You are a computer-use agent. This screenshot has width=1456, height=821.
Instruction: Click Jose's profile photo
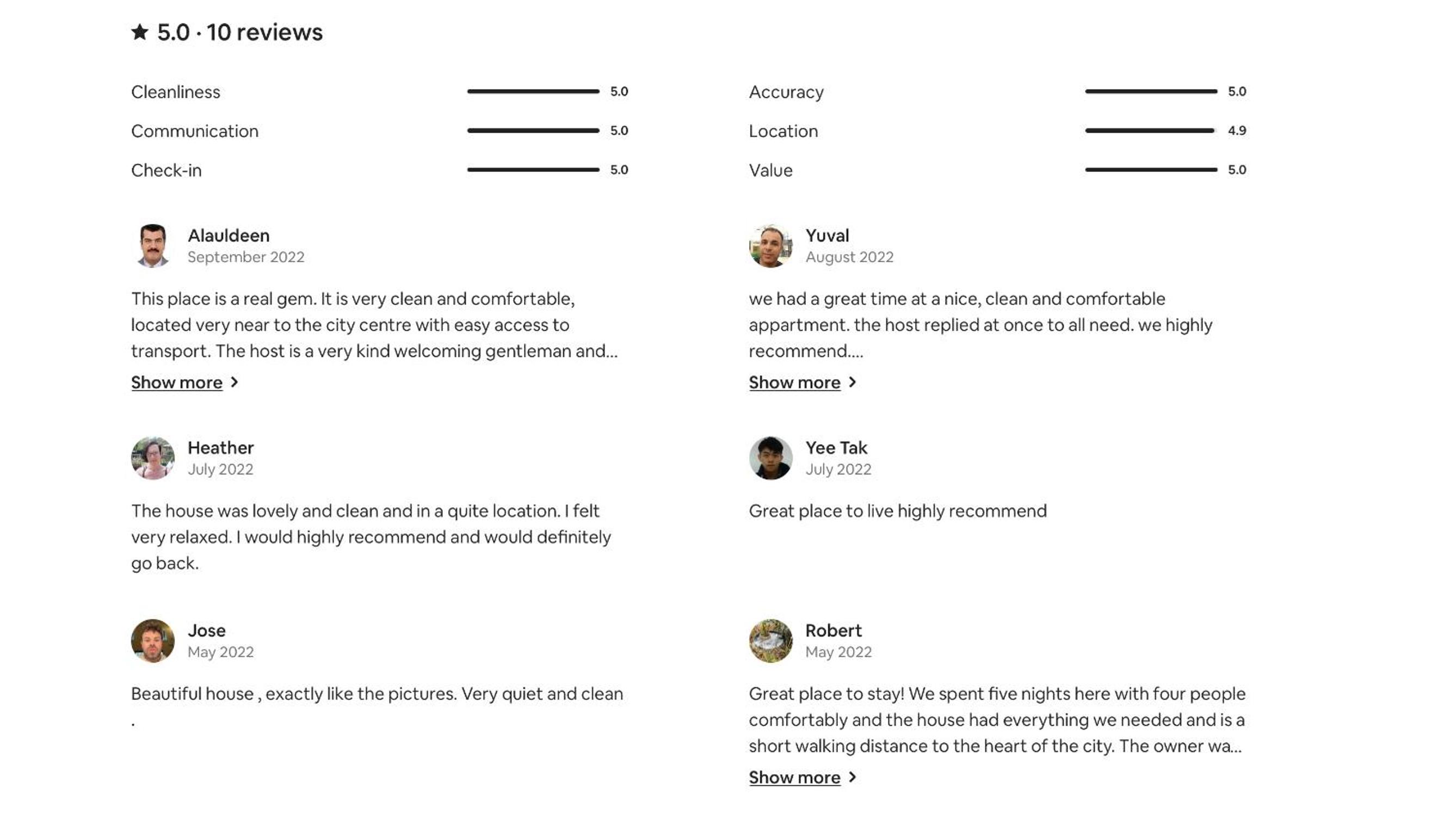(x=152, y=641)
